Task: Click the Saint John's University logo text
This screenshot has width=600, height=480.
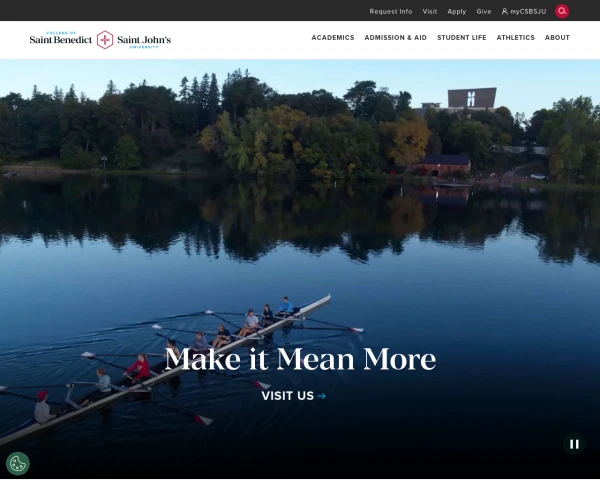Action: (144, 40)
